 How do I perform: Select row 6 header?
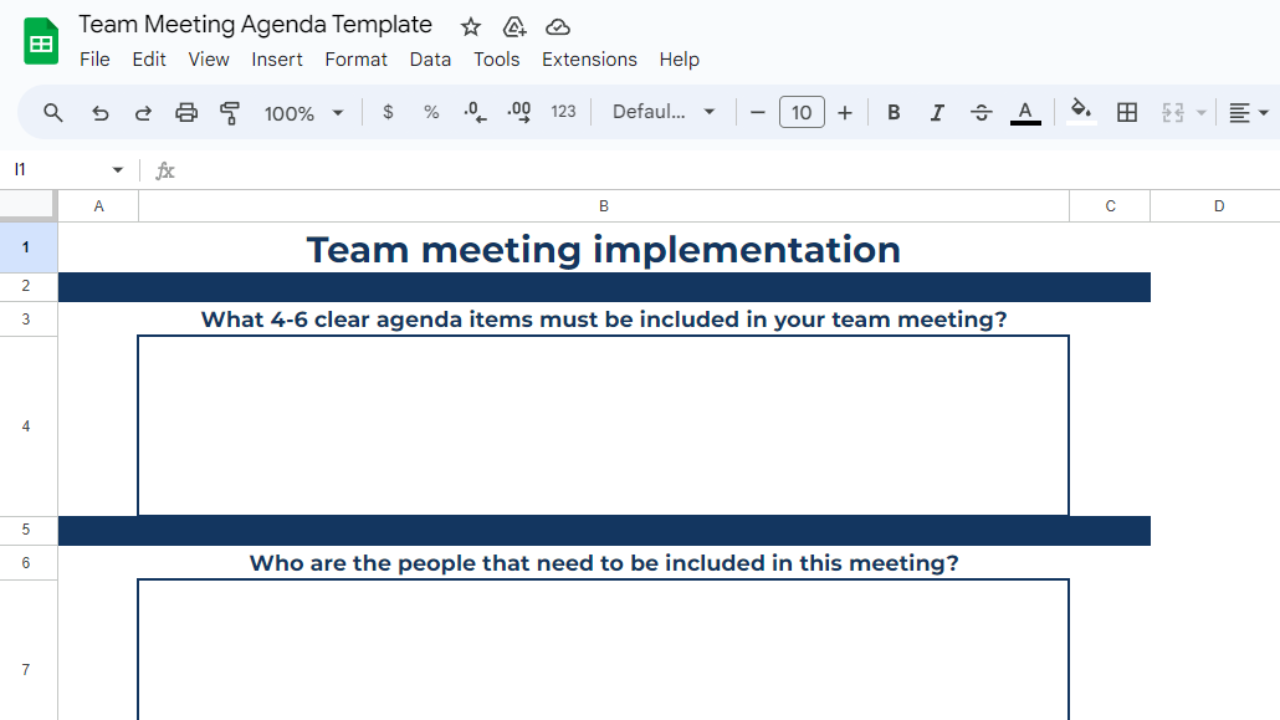point(28,563)
